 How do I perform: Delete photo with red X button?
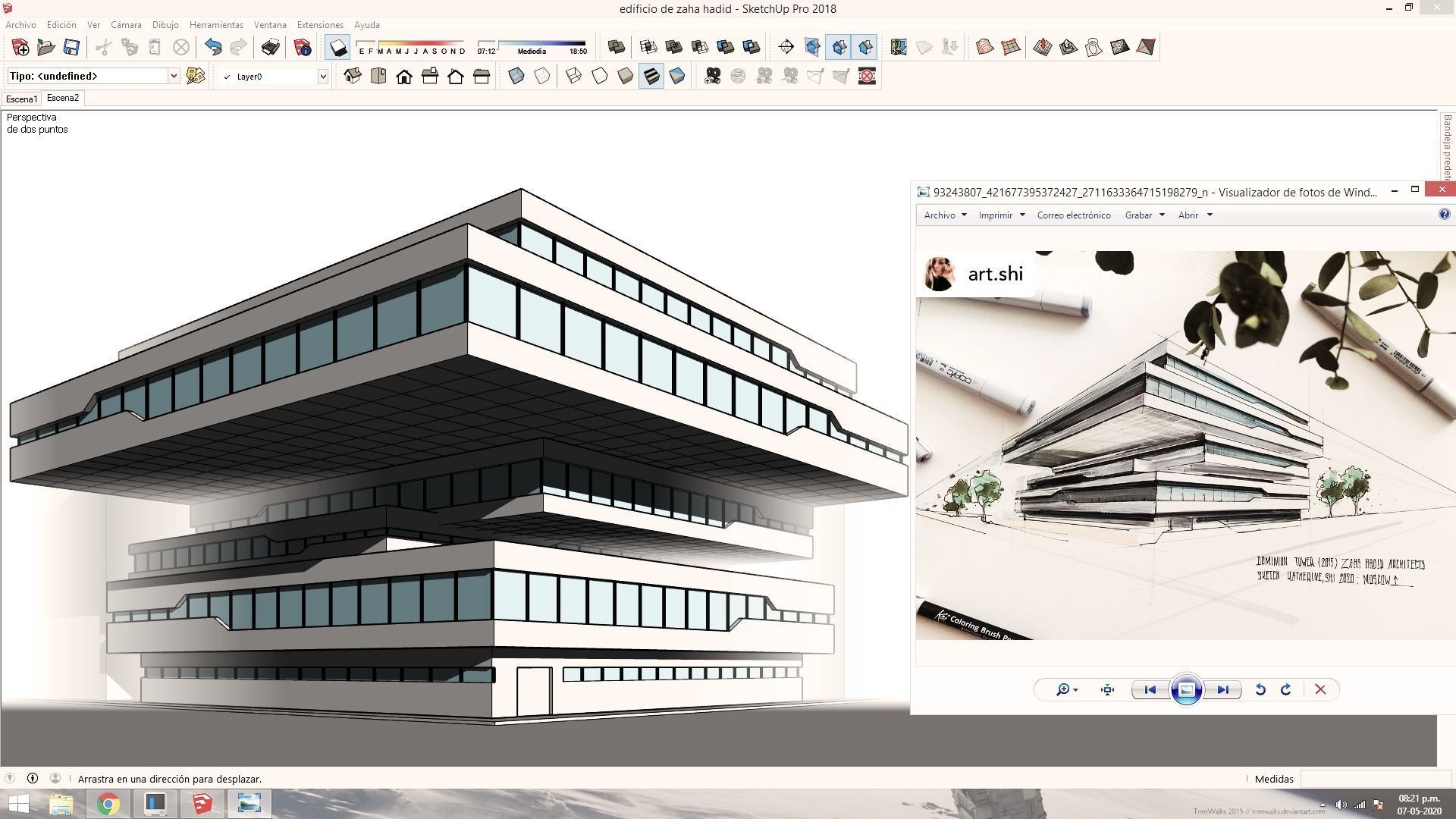1320,689
